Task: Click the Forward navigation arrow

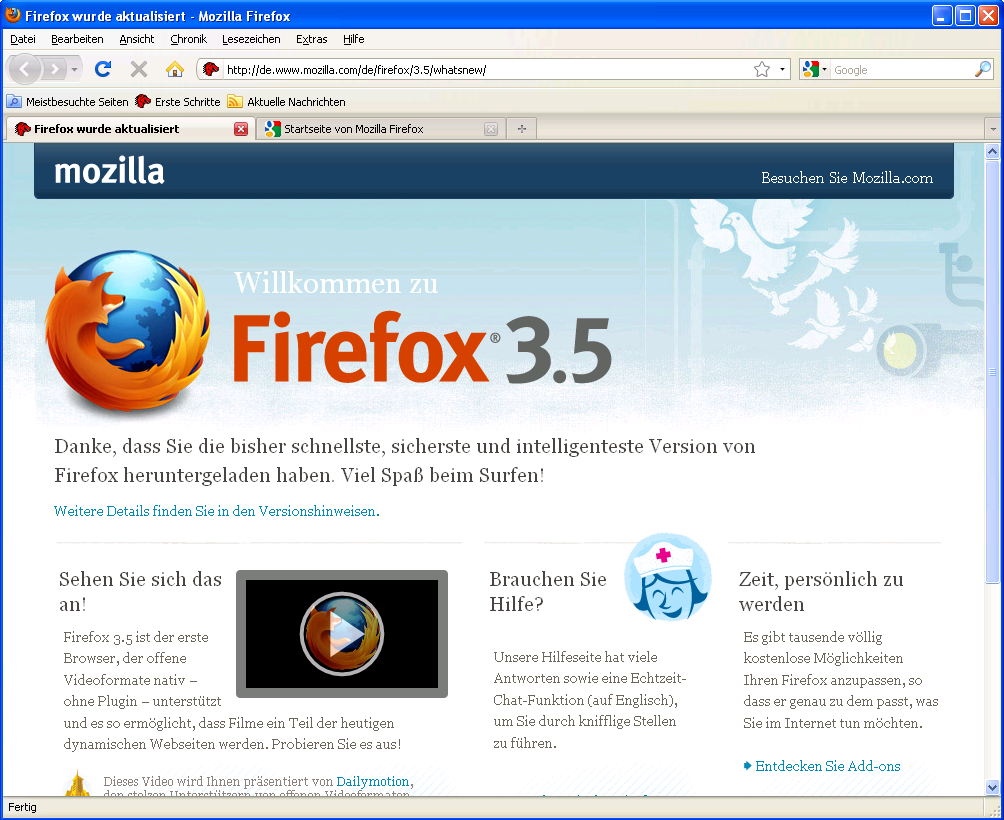Action: [x=55, y=68]
